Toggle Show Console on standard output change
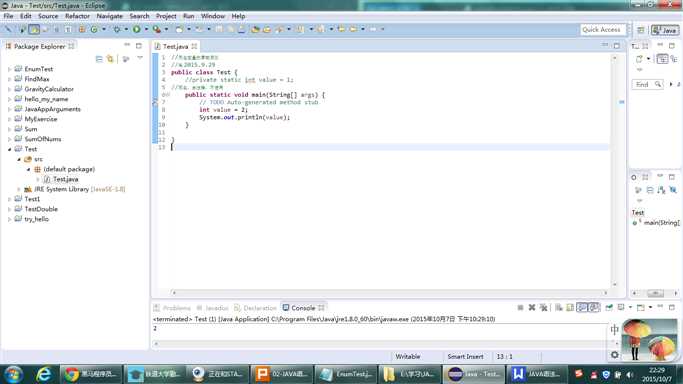The image size is (683, 384). tap(582, 307)
